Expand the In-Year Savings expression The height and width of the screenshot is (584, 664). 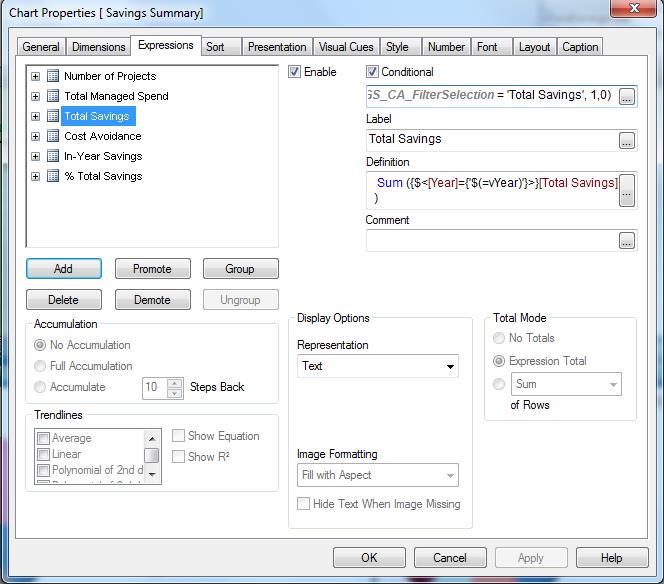pyautogui.click(x=36, y=156)
